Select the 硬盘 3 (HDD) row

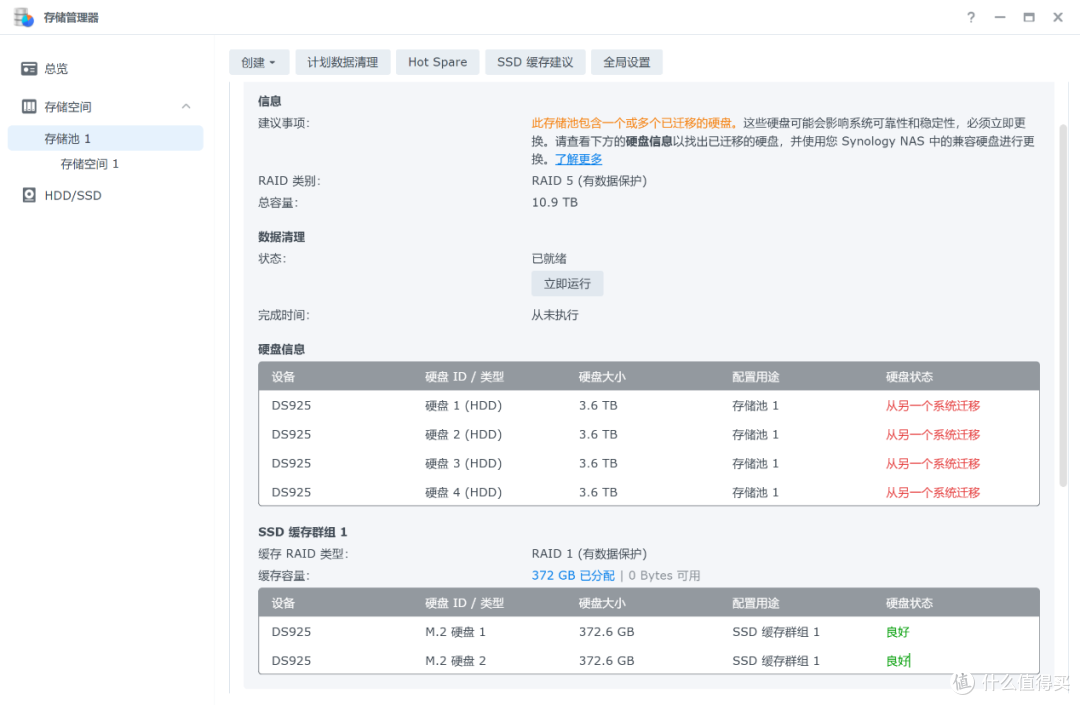click(649, 463)
